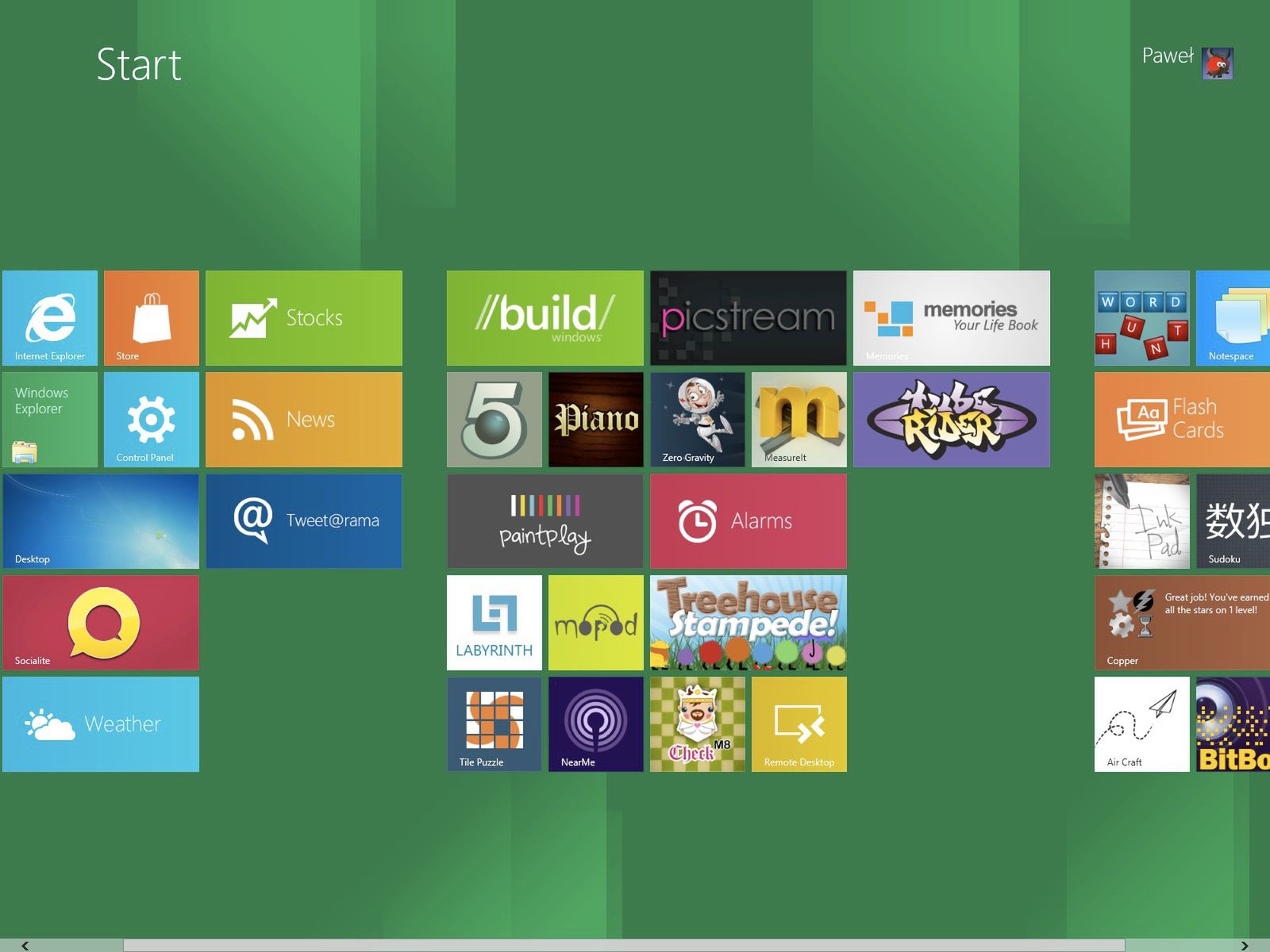This screenshot has height=952, width=1270.
Task: Open the Notespace tile
Action: click(1233, 318)
